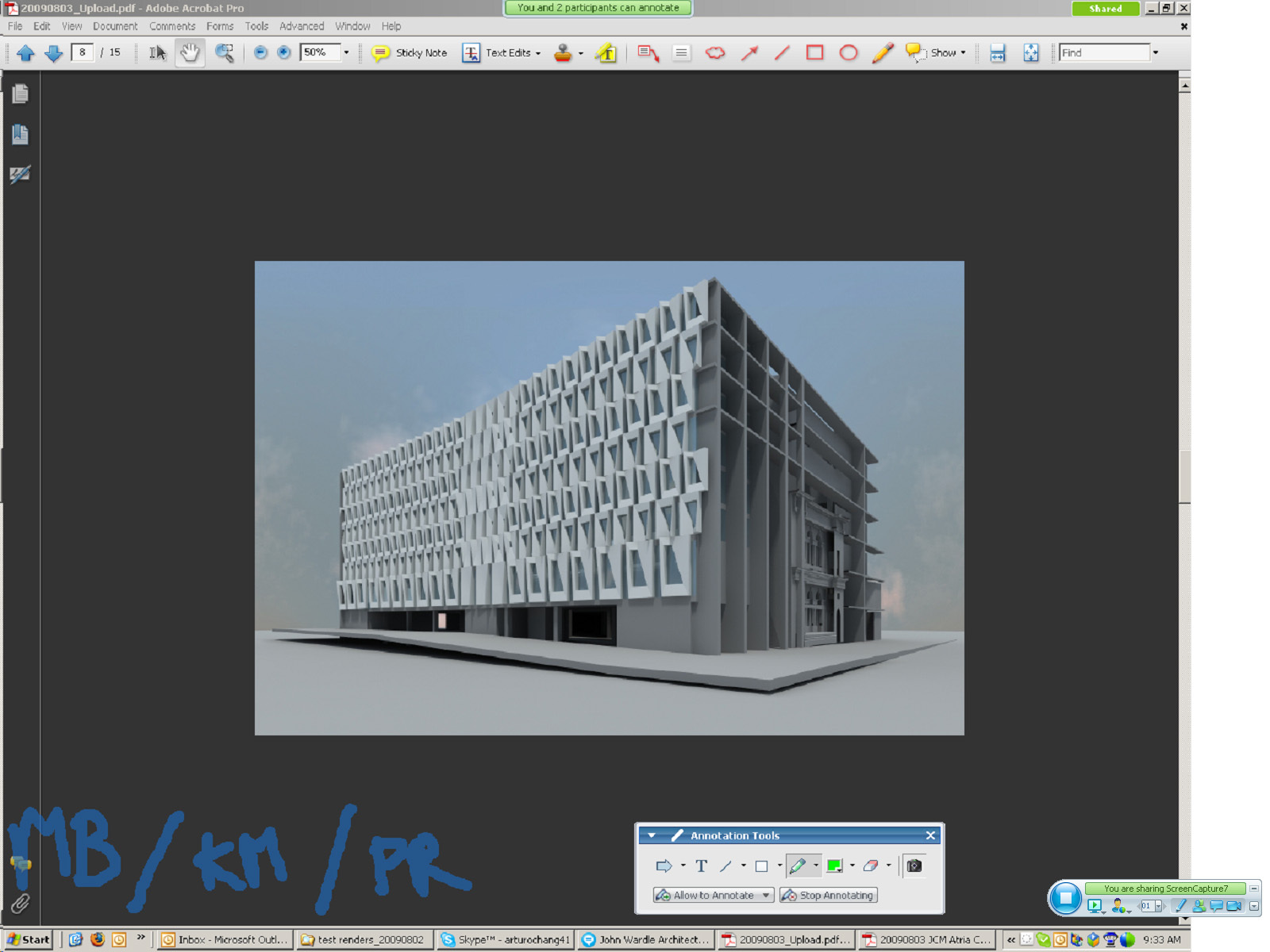Toggle the highlighter pen in Annotation Tools
The image size is (1270, 952).
click(798, 866)
